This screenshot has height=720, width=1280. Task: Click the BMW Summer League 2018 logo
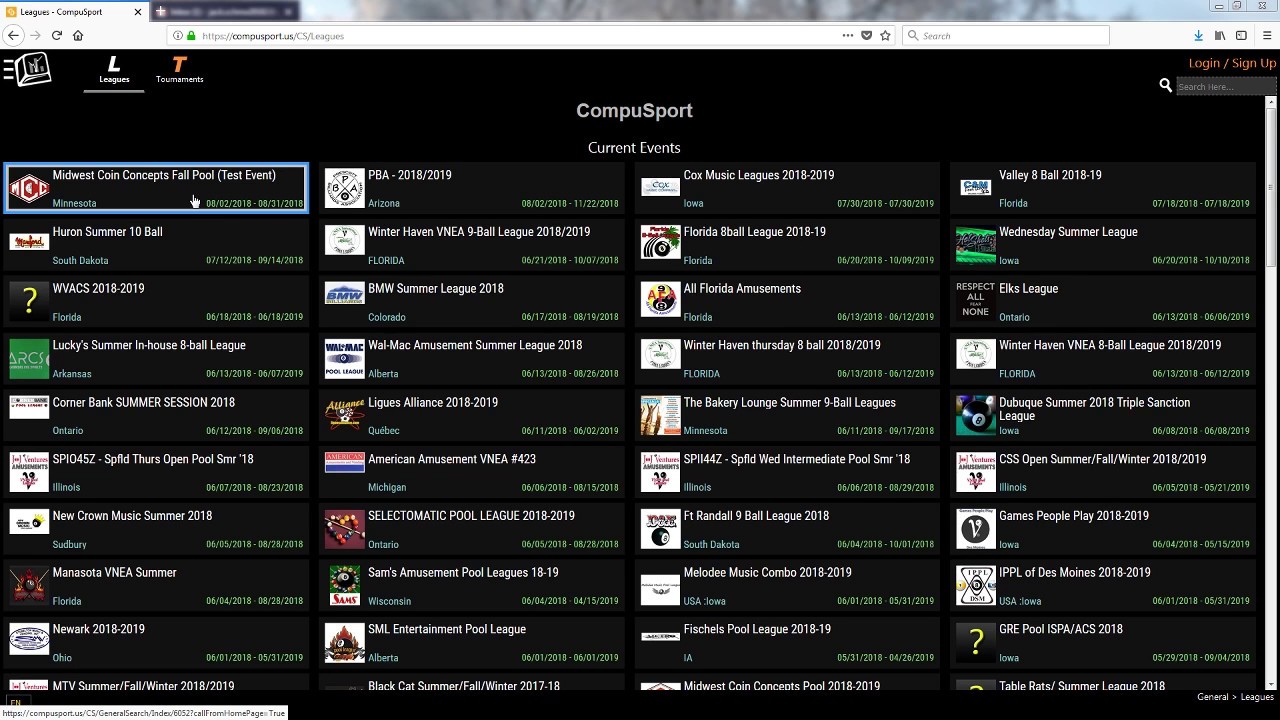point(345,293)
